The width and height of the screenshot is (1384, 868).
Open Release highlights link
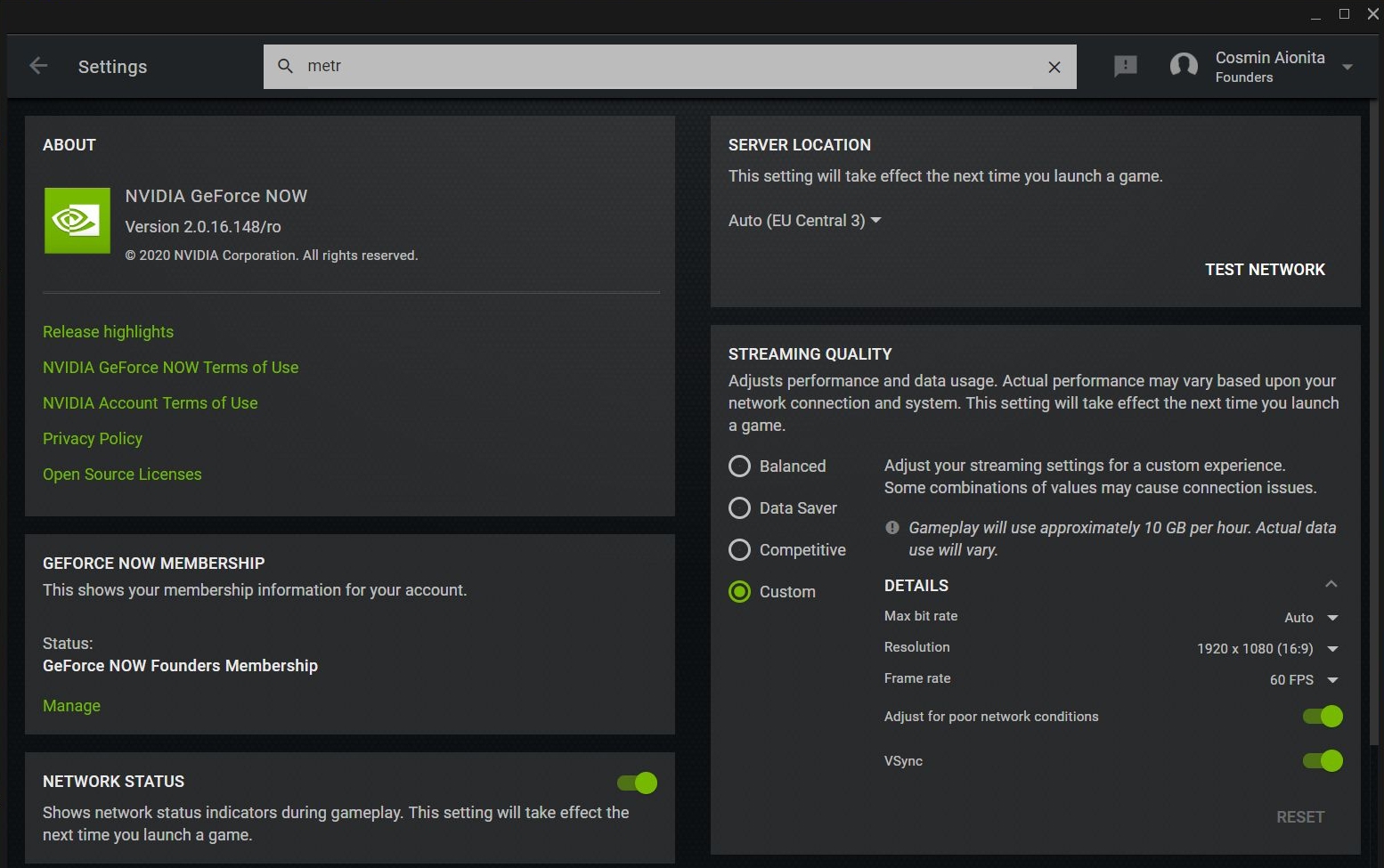108,331
